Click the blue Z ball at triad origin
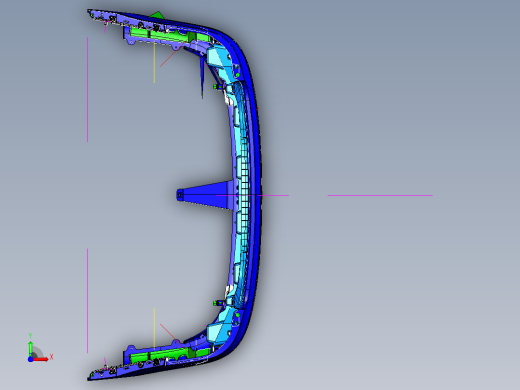This screenshot has width=520, height=390. [x=30, y=359]
